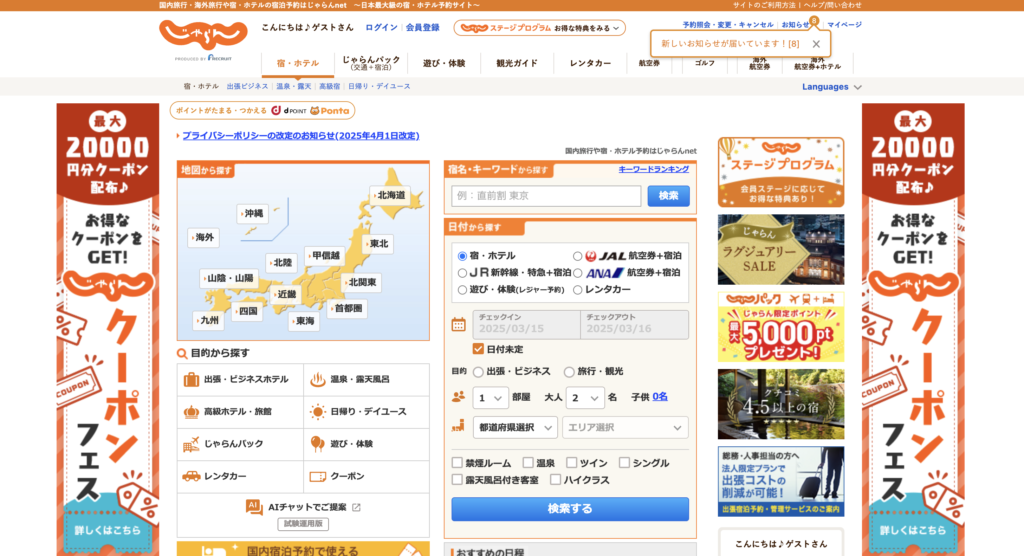Click the Jalan Pack airplane icon
Screen dimensions: 1024x556
191,444
